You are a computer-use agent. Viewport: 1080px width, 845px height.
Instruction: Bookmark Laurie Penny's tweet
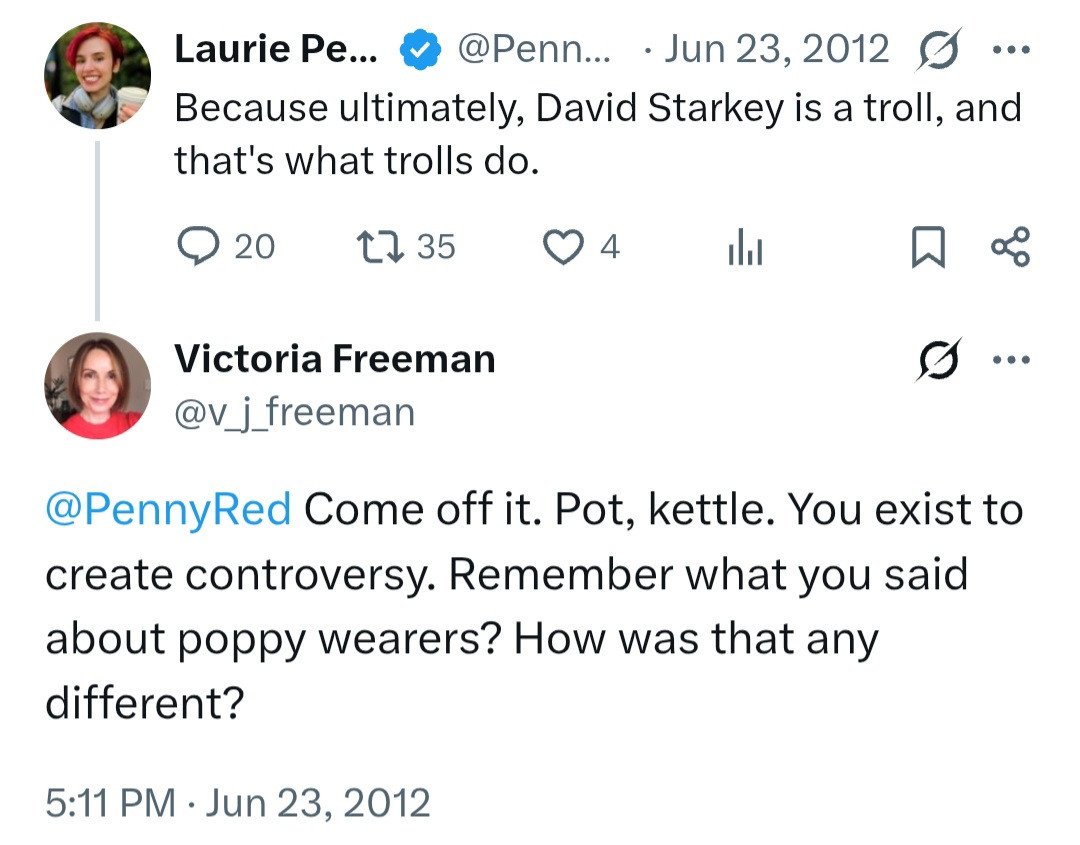coord(927,247)
